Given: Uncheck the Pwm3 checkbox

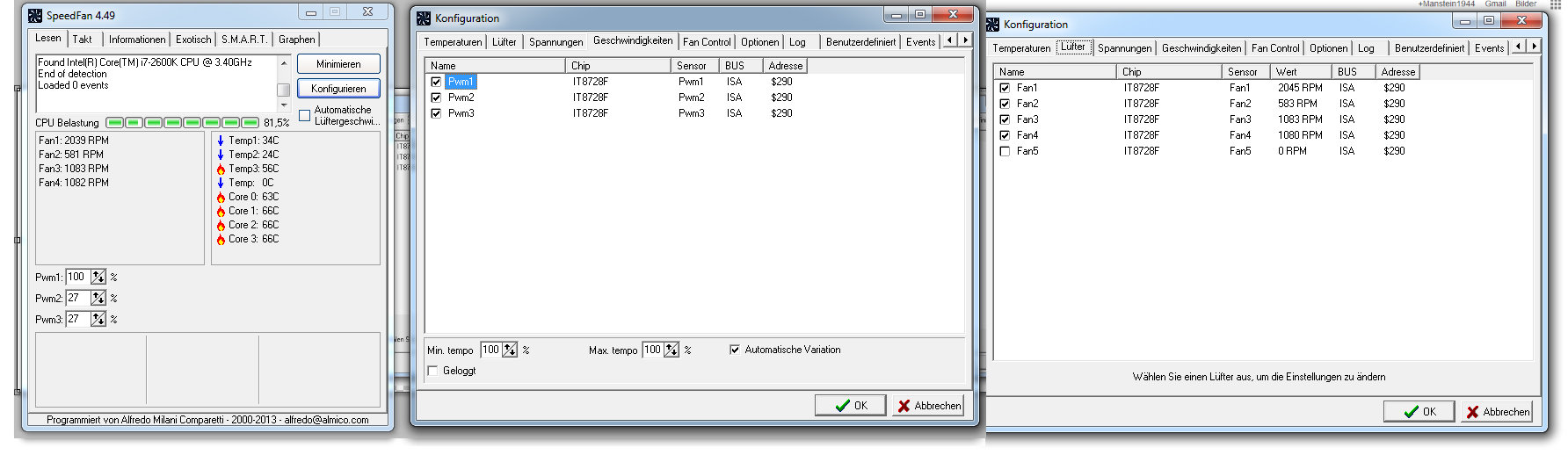Looking at the screenshot, I should (x=436, y=113).
